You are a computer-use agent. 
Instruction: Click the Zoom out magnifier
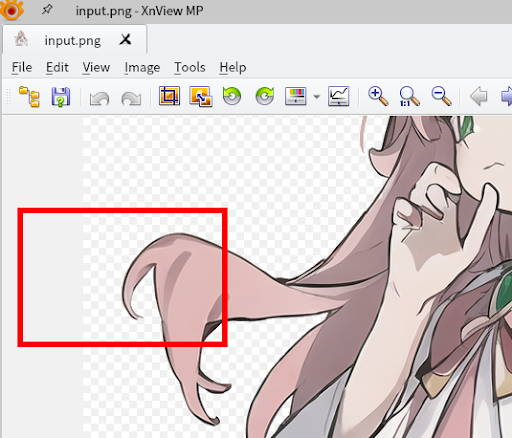tap(441, 96)
